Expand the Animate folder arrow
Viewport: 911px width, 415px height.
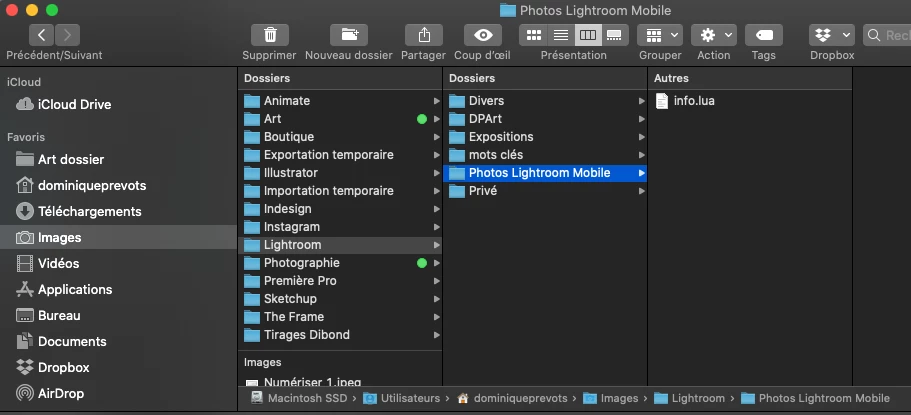coord(436,101)
